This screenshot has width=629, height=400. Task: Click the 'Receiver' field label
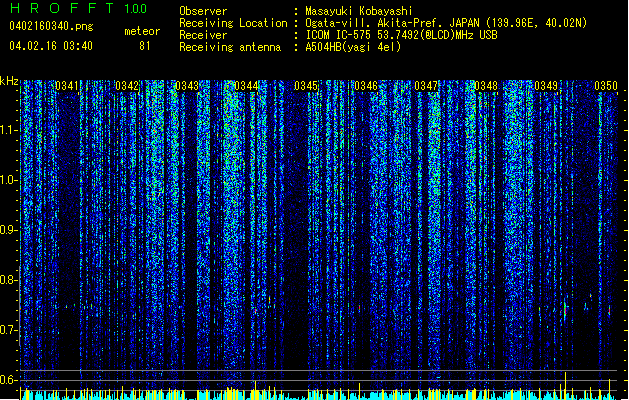click(x=203, y=35)
